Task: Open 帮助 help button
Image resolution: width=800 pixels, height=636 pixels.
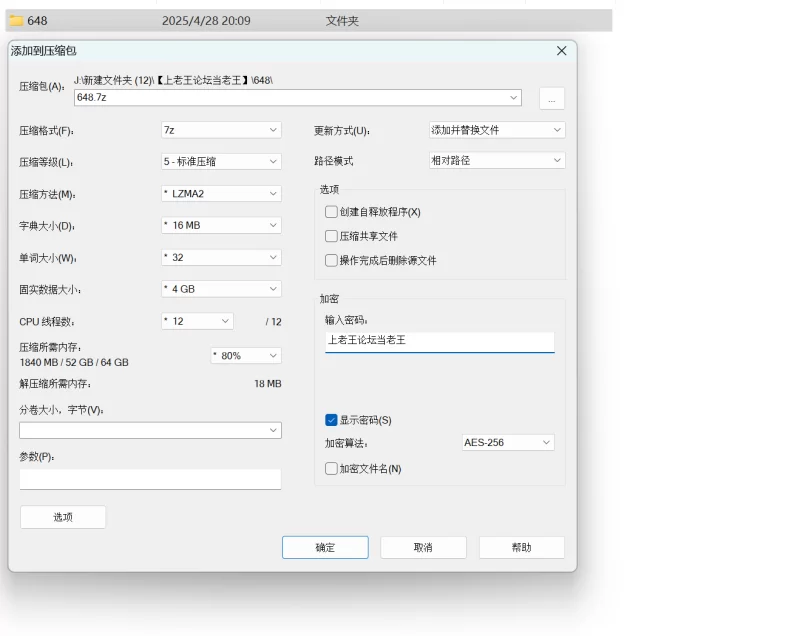Action: point(521,547)
